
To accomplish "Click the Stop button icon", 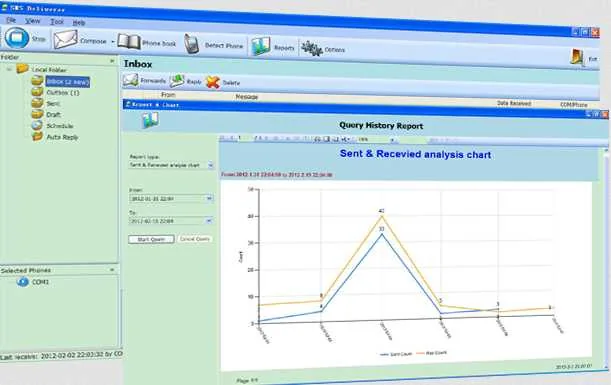I will click(x=16, y=38).
